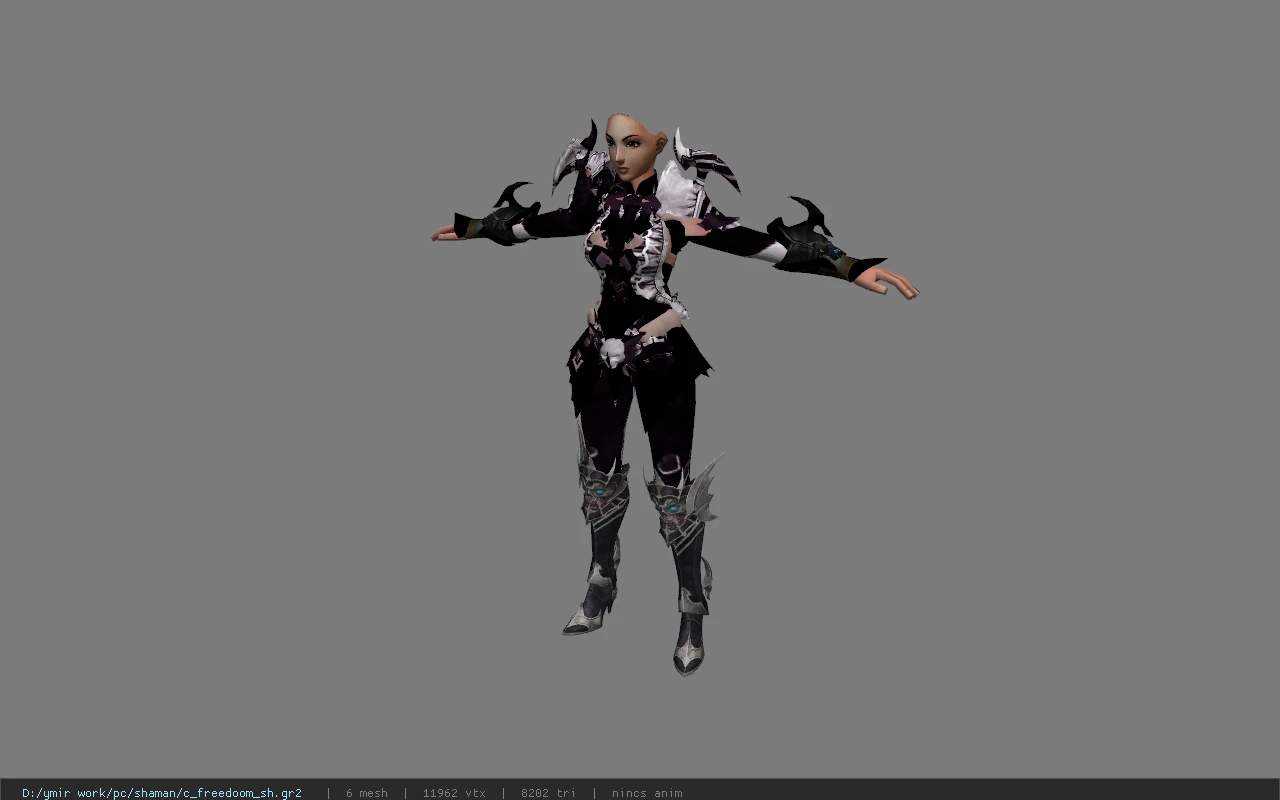This screenshot has width=1280, height=800.
Task: Click the '8202 tri' status entry
Action: coord(548,793)
